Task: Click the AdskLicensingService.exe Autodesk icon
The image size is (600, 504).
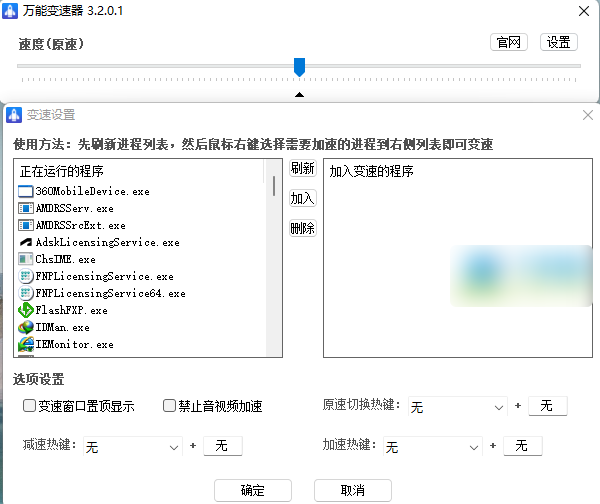Action: pos(26,242)
